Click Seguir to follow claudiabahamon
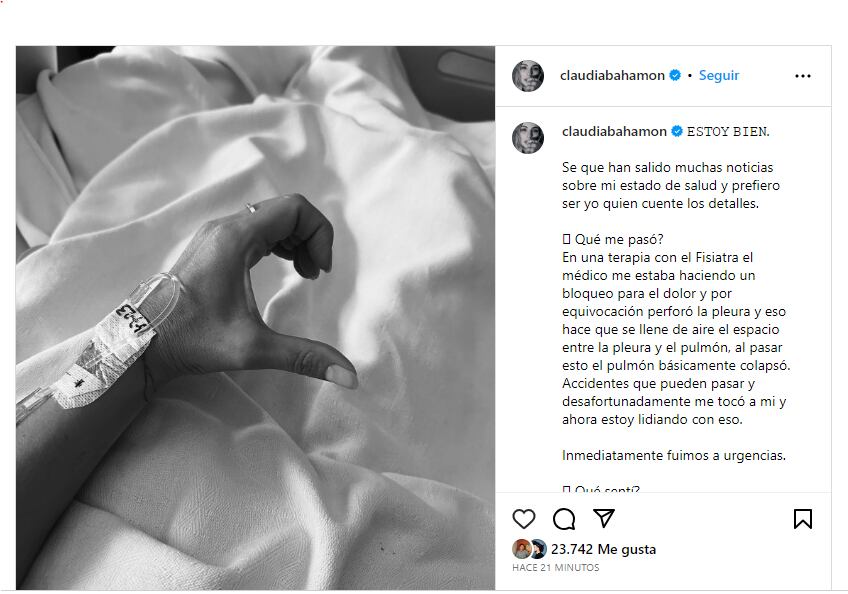This screenshot has height=594, width=848. 719,75
